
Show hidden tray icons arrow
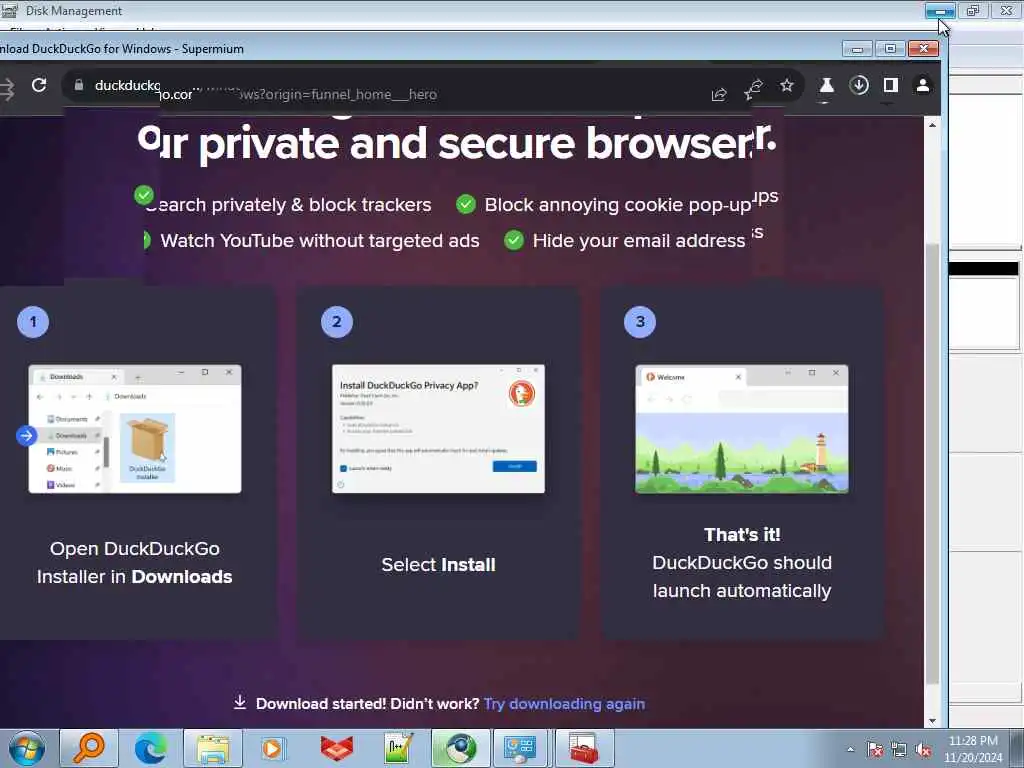[x=850, y=750]
